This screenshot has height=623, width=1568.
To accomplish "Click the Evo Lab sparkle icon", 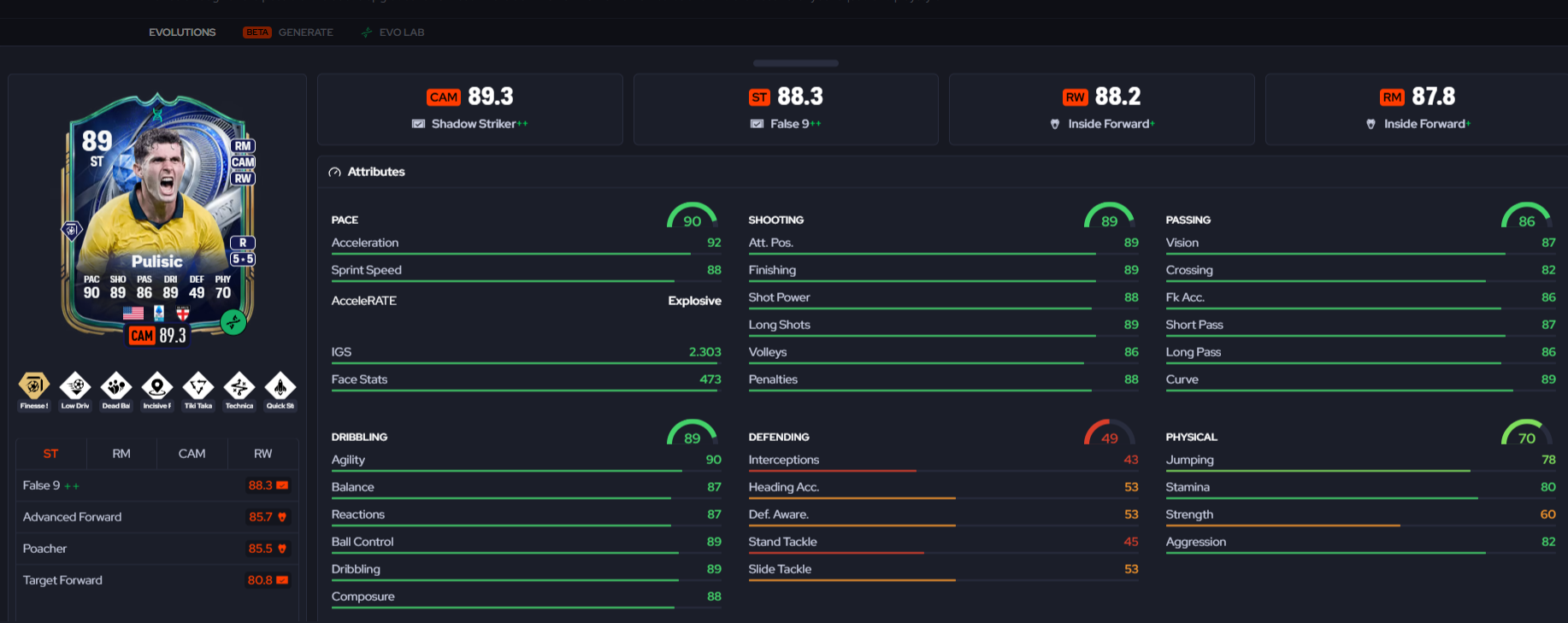I will (x=367, y=32).
